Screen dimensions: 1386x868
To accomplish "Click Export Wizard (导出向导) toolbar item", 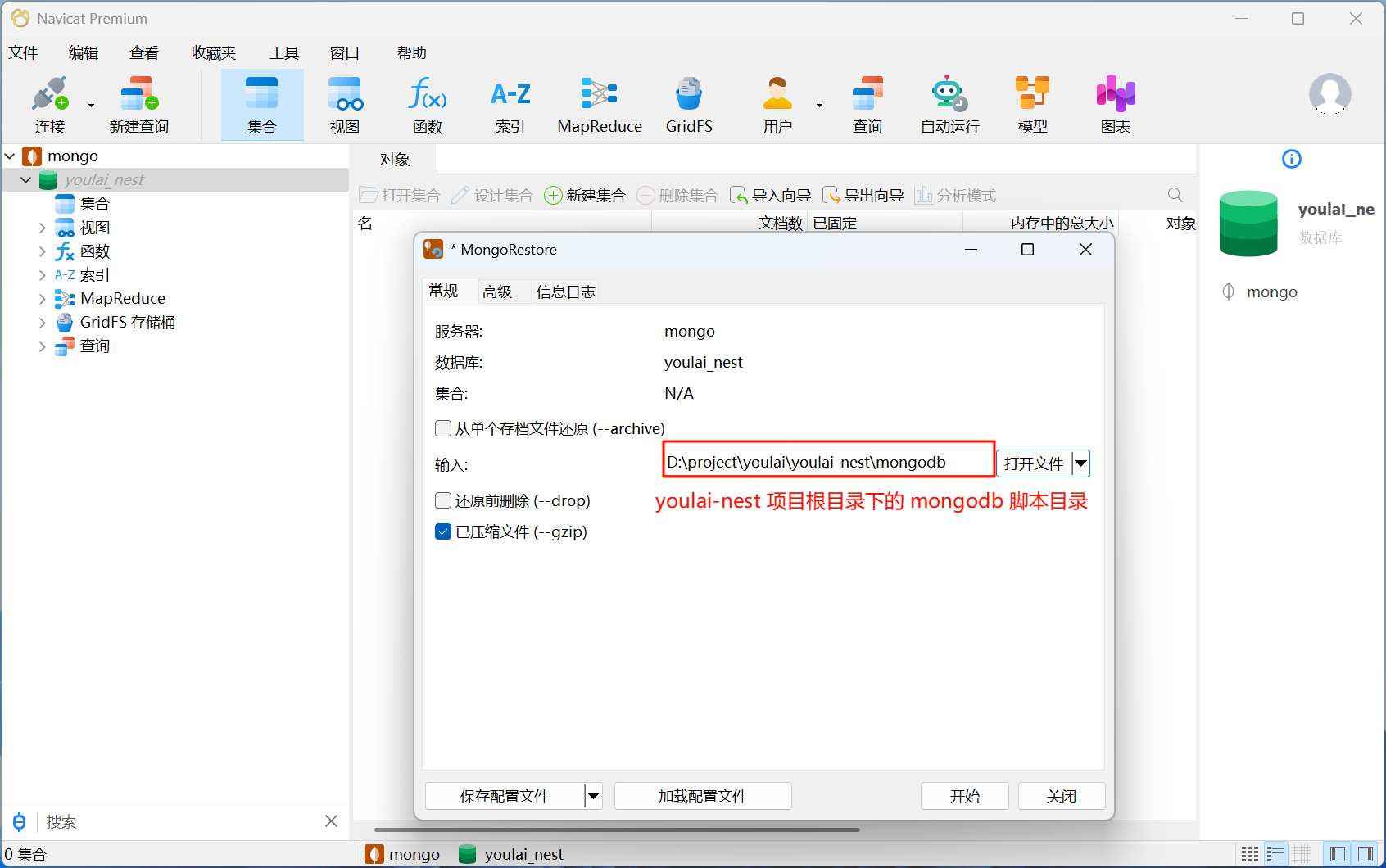I will tap(863, 195).
